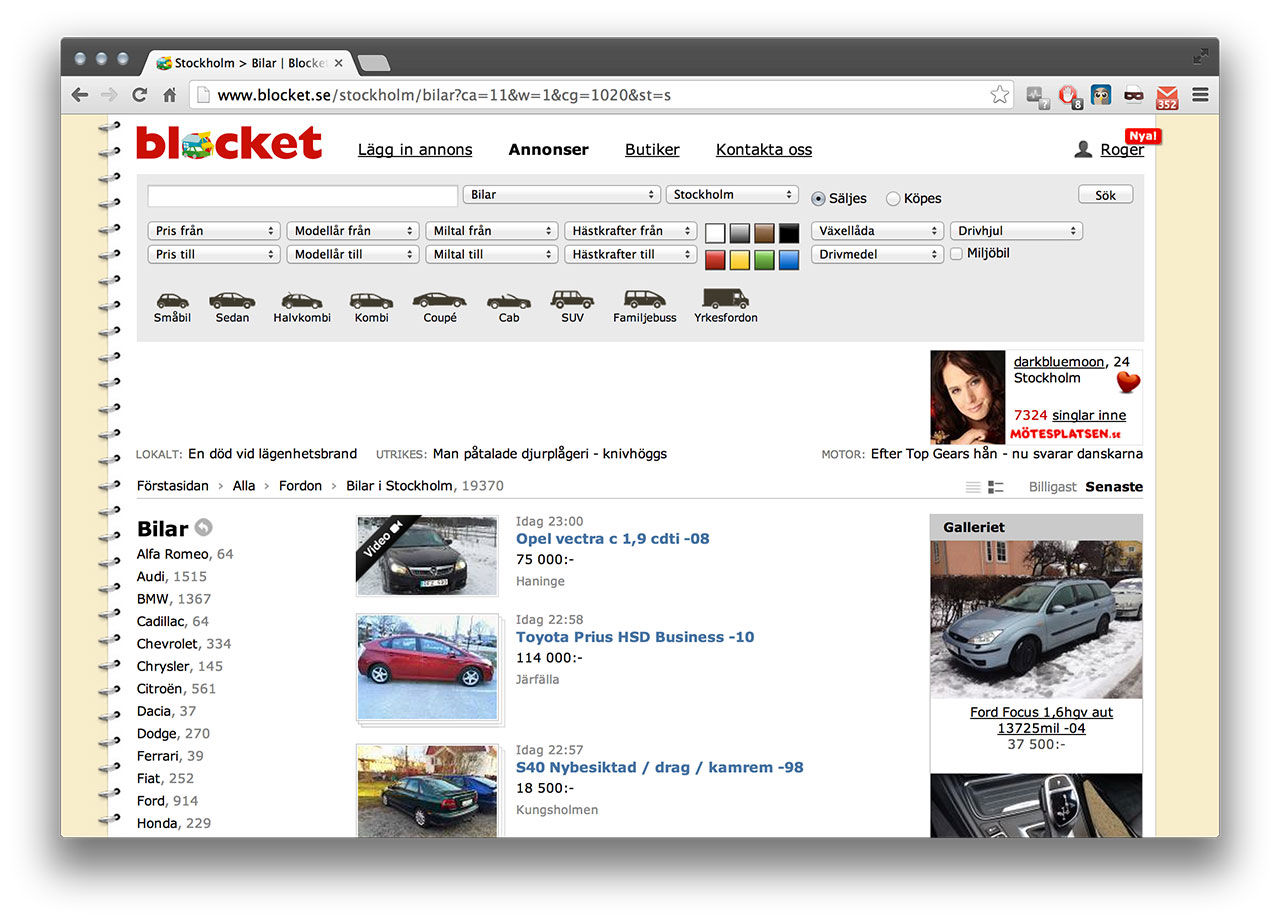The width and height of the screenshot is (1280, 922).
Task: Open the Opel vectra c 1,9 cdti listing
Action: (x=612, y=539)
